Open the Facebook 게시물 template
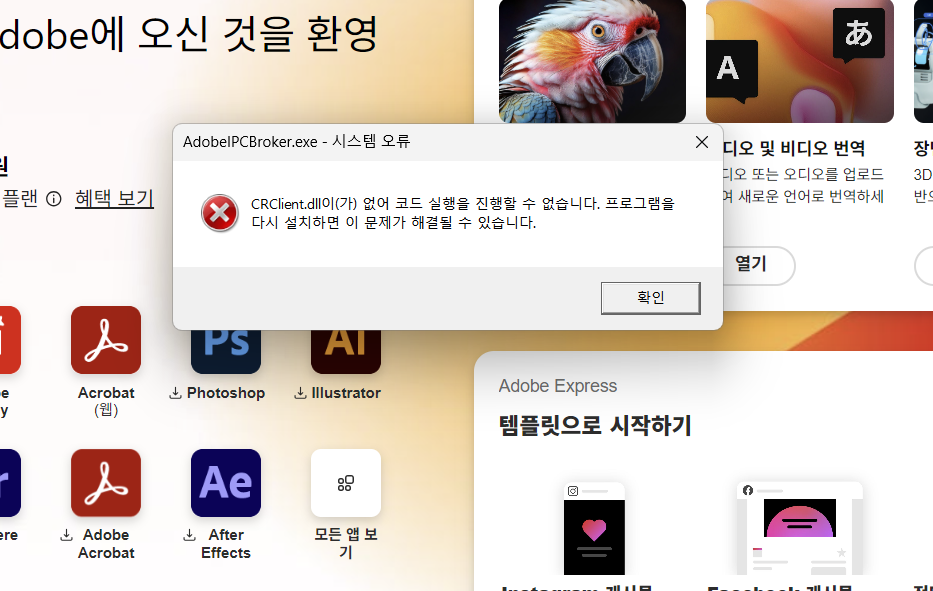The height and width of the screenshot is (591, 933). tap(799, 528)
